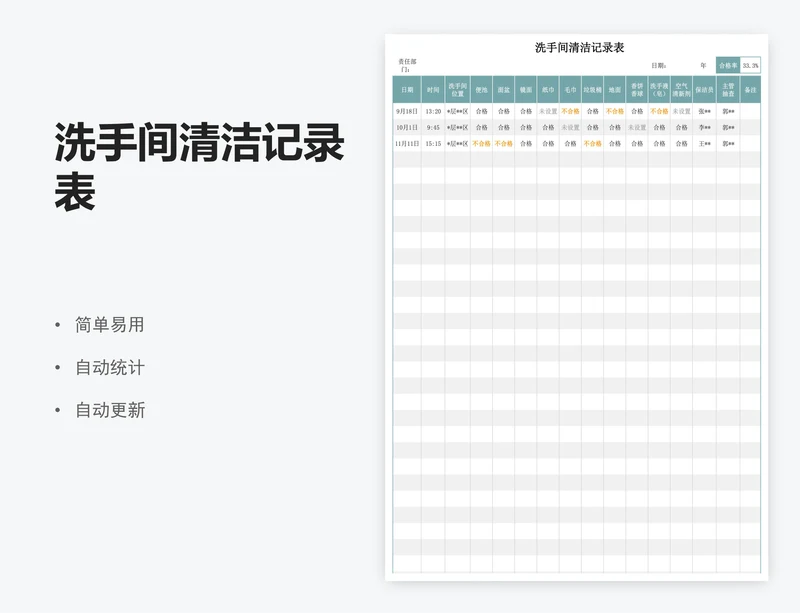Click 不合格 under 地面 in 9月18日 row
This screenshot has height=613, width=800.
click(615, 111)
